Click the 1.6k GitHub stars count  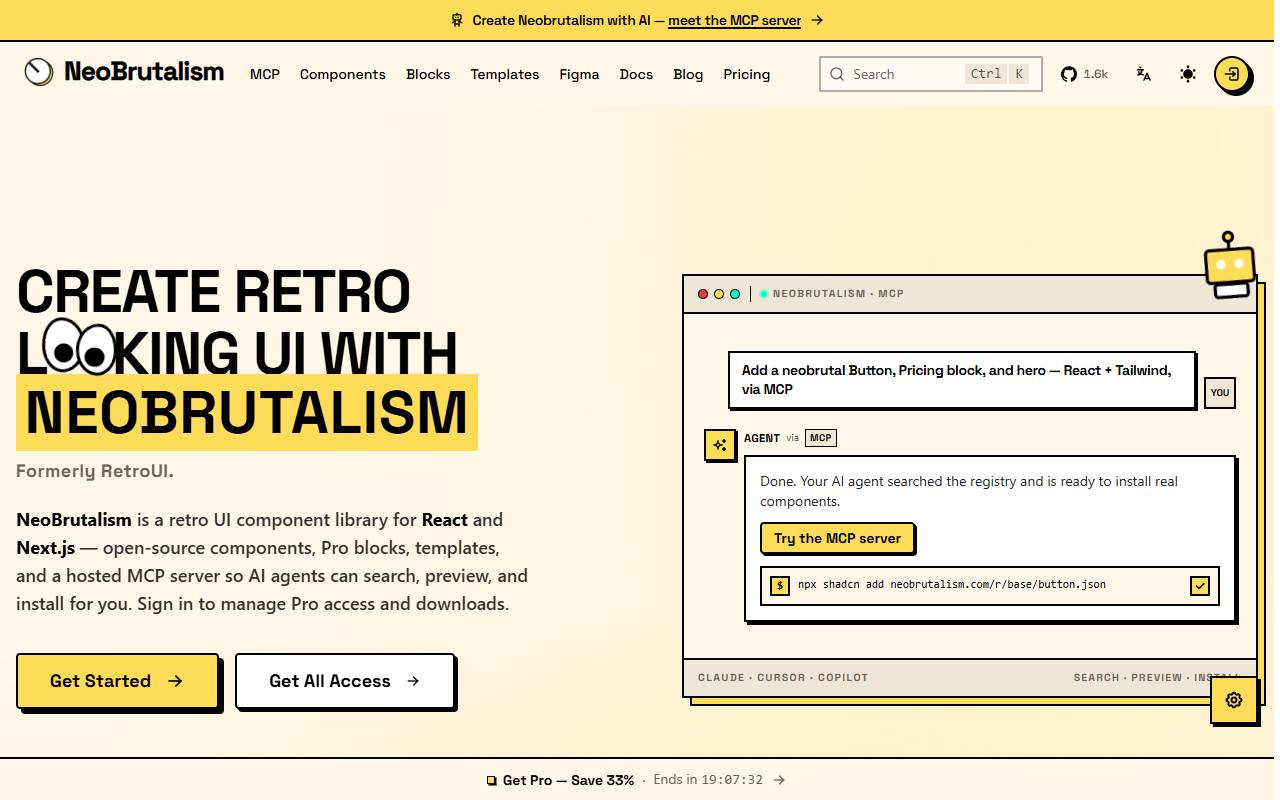pos(1096,74)
